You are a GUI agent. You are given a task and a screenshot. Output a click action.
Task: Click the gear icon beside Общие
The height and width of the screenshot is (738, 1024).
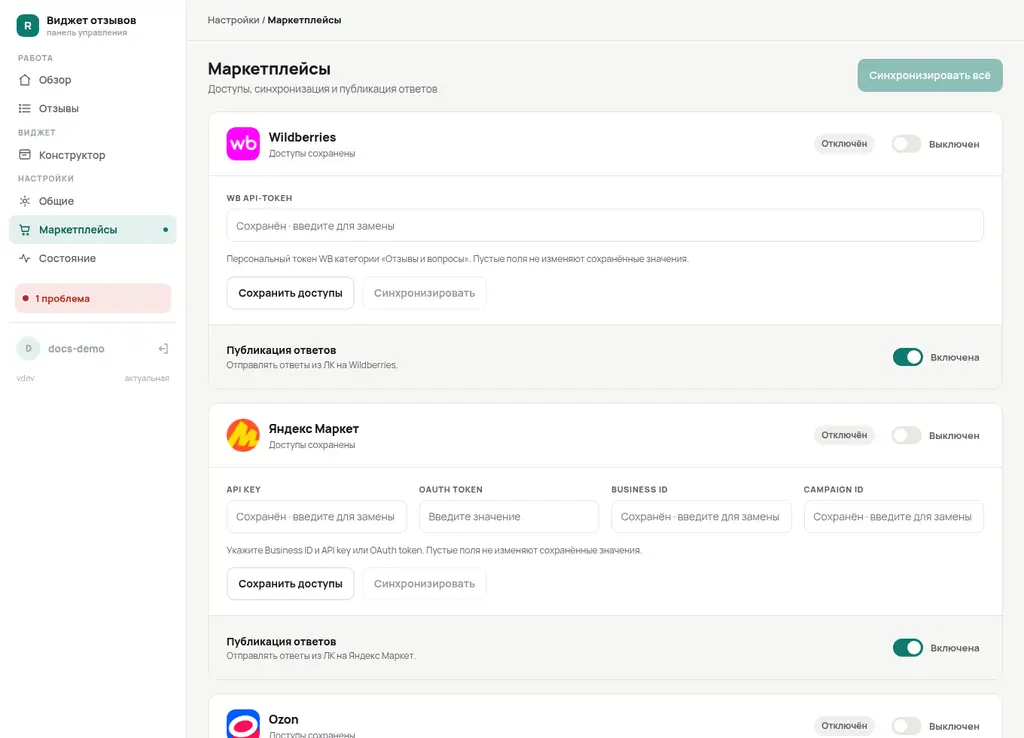point(25,201)
